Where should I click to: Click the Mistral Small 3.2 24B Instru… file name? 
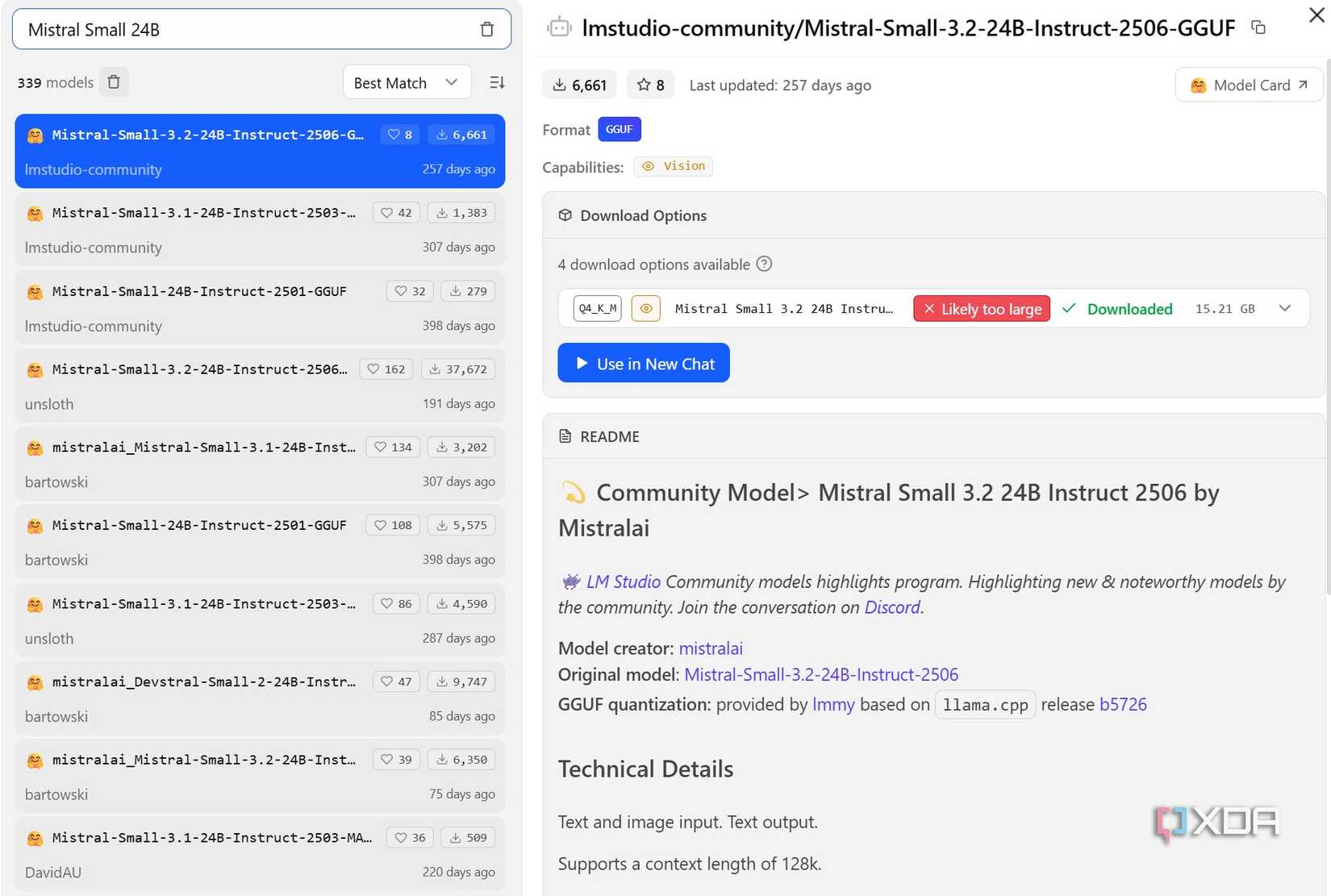(784, 309)
